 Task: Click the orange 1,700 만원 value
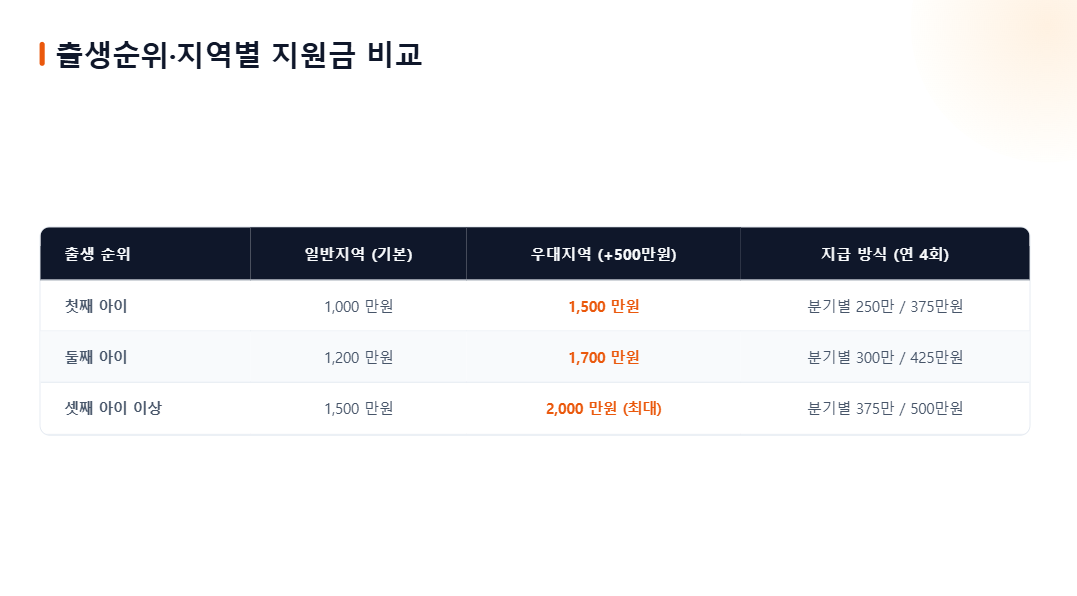pyautogui.click(x=604, y=357)
